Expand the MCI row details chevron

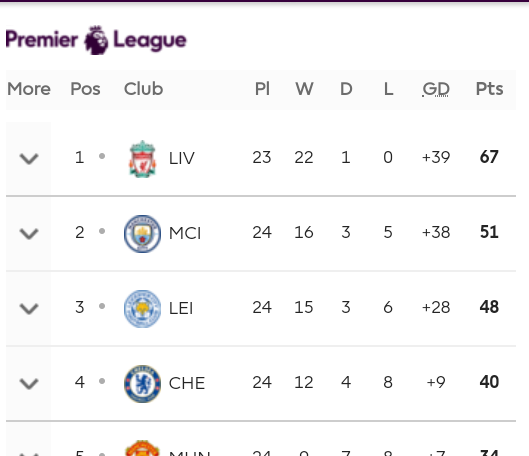29,233
